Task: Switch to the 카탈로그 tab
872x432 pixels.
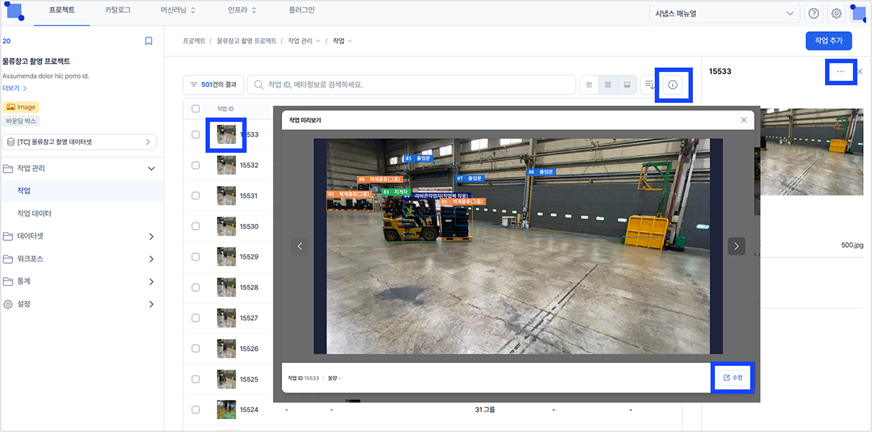Action: (x=117, y=10)
